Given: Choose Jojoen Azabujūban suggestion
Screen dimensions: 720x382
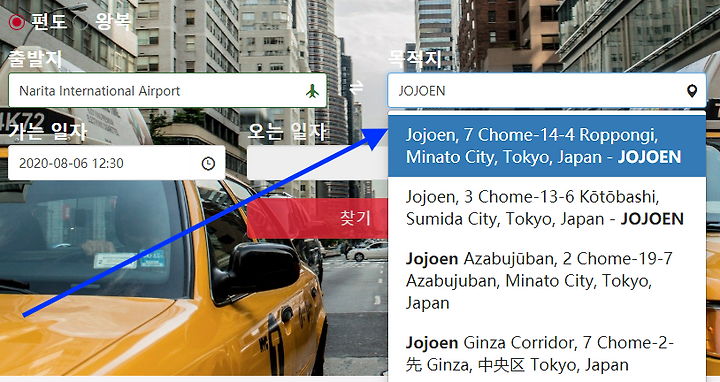Looking at the screenshot, I should (x=547, y=281).
